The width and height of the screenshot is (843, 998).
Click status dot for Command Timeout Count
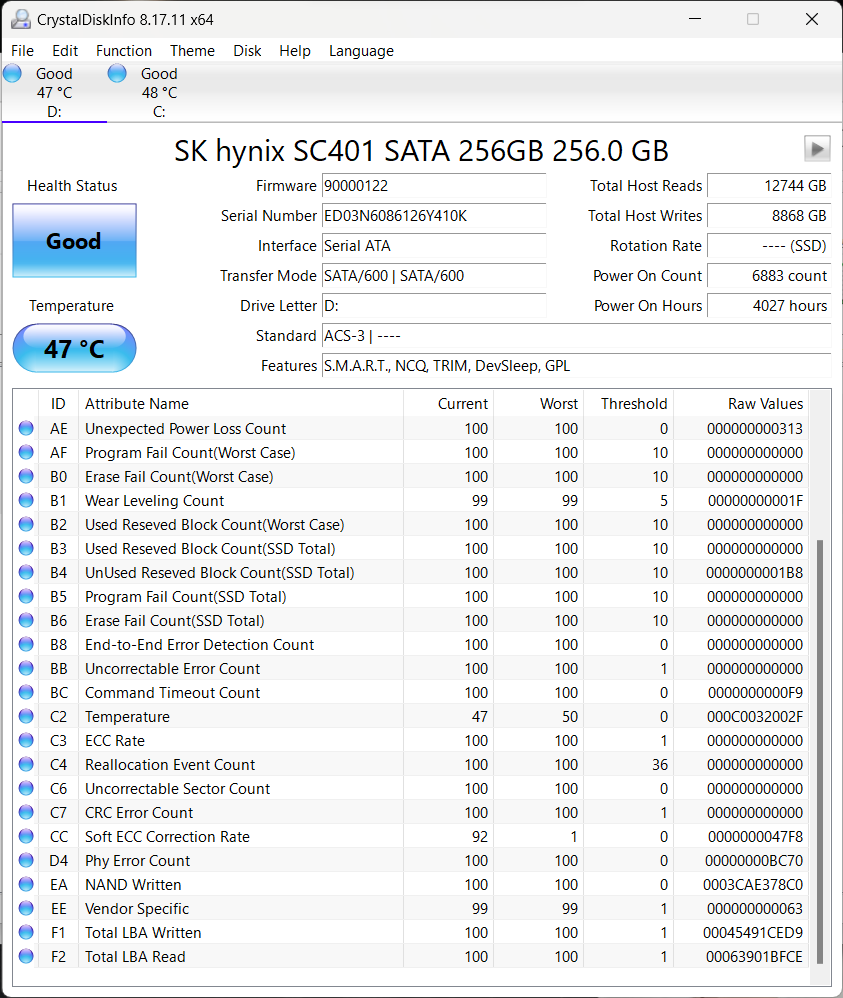pyautogui.click(x=26, y=692)
